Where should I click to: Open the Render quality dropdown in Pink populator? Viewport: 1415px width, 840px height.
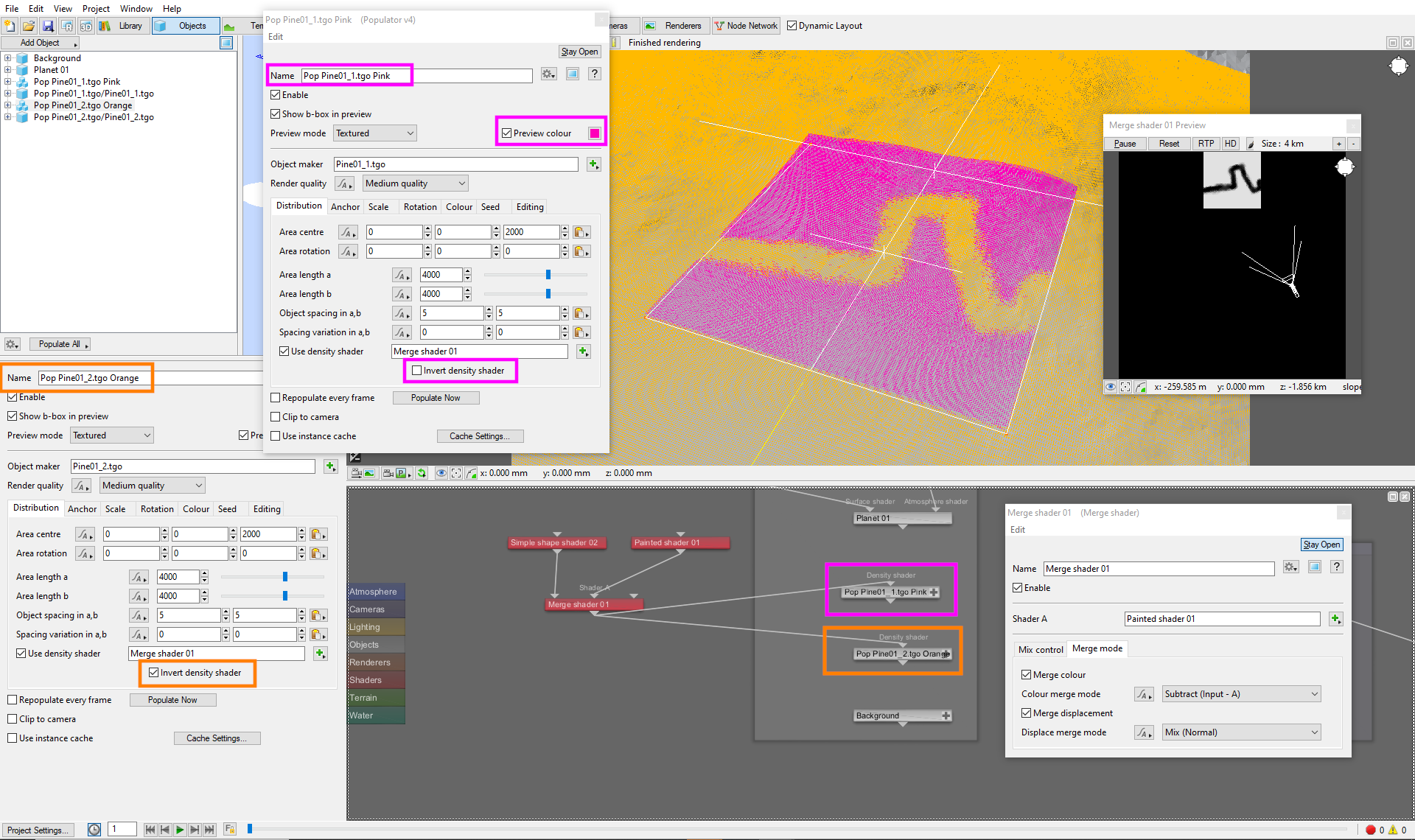[416, 183]
